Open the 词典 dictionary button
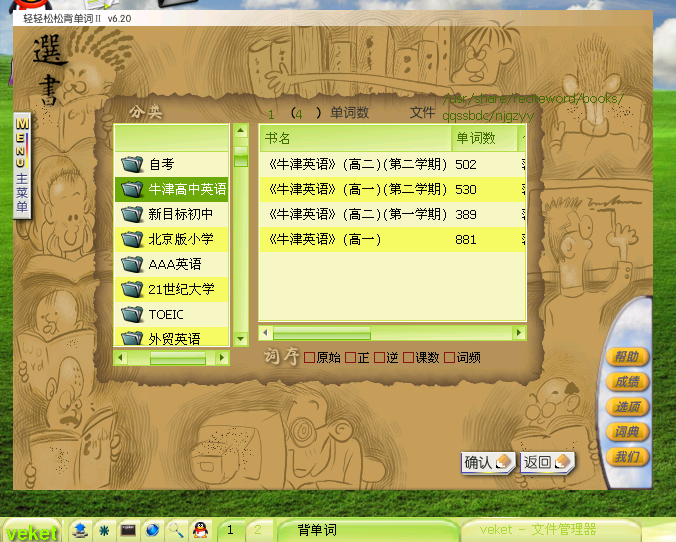 click(627, 432)
